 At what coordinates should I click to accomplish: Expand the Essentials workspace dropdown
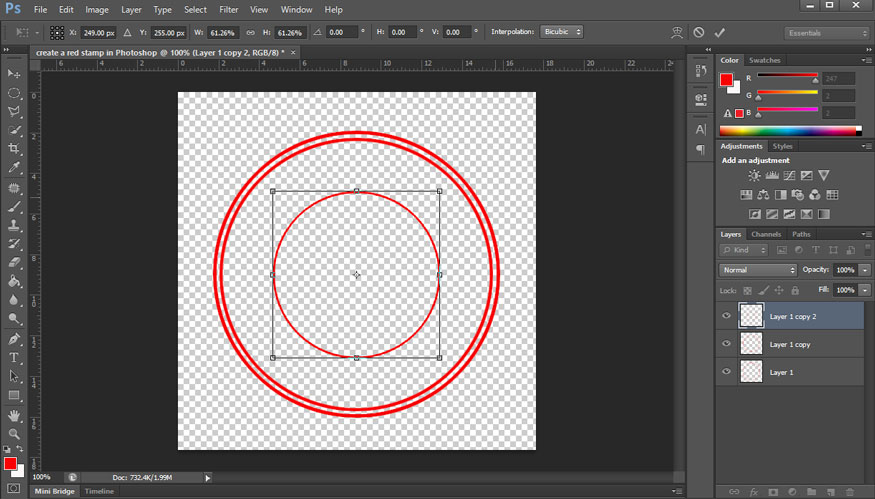pos(827,32)
